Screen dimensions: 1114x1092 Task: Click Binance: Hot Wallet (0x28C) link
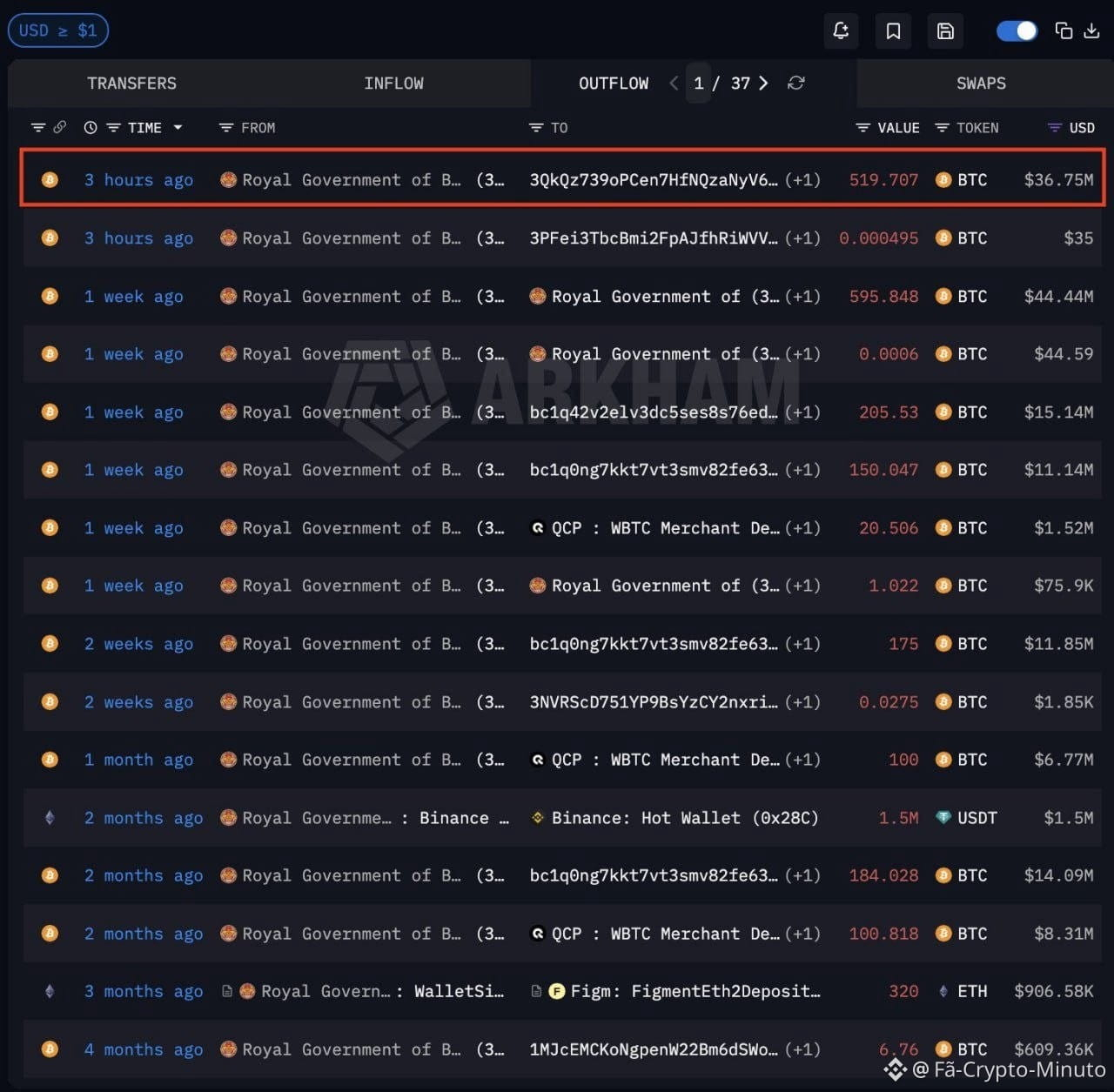[685, 818]
